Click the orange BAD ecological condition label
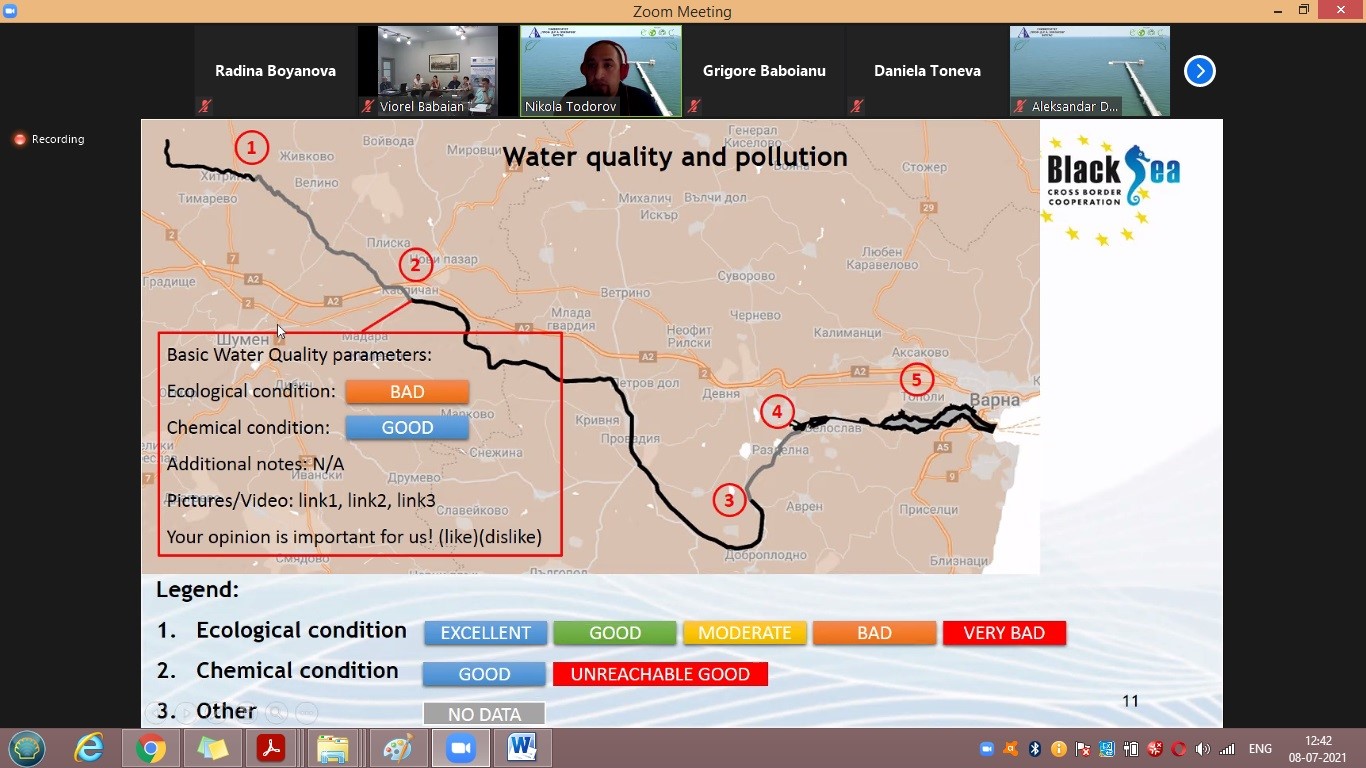1366x768 pixels. [x=407, y=392]
